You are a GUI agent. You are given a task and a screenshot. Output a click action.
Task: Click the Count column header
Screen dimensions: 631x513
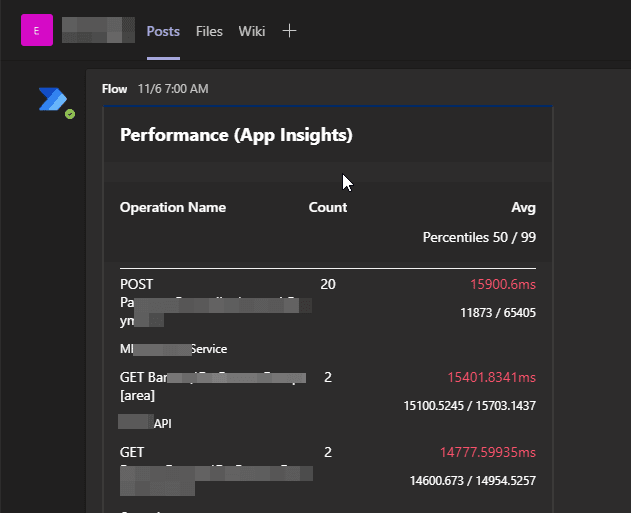click(328, 208)
